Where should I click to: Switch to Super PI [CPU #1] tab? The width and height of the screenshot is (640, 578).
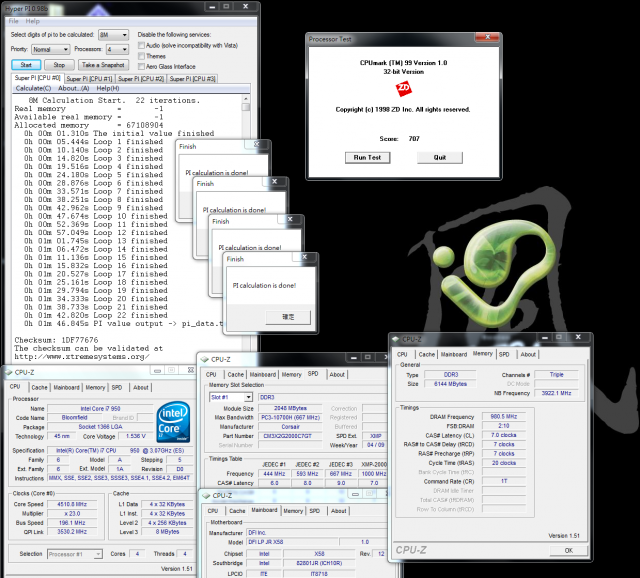point(89,79)
